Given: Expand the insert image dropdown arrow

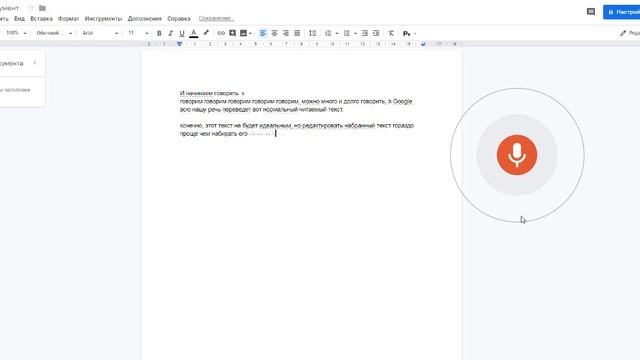Looking at the screenshot, I should pos(250,33).
